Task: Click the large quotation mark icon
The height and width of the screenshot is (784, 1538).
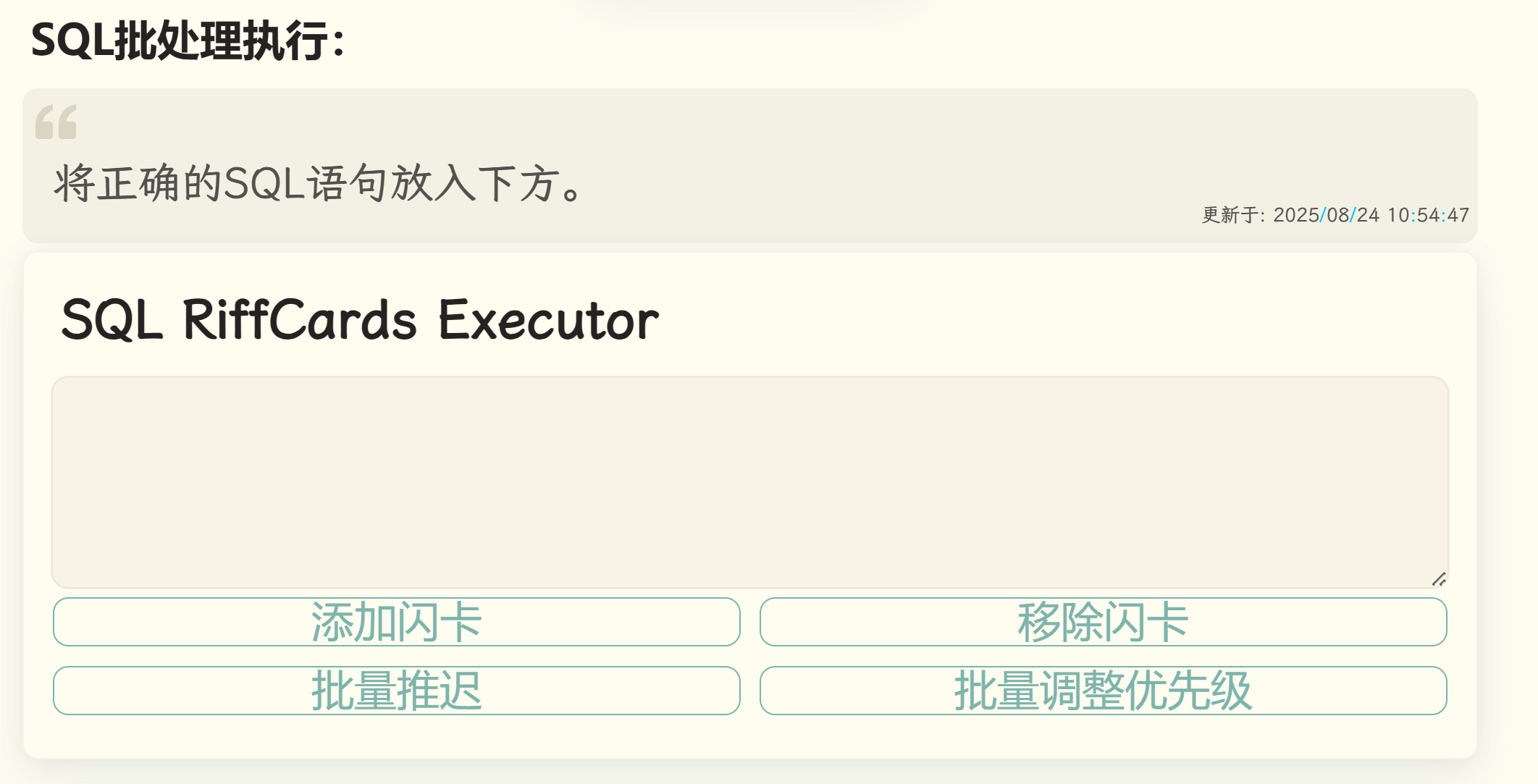Action: tap(56, 122)
